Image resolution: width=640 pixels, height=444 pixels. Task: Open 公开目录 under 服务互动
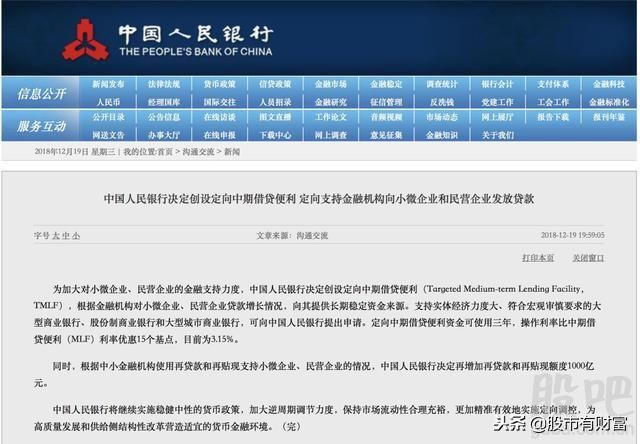click(x=108, y=118)
